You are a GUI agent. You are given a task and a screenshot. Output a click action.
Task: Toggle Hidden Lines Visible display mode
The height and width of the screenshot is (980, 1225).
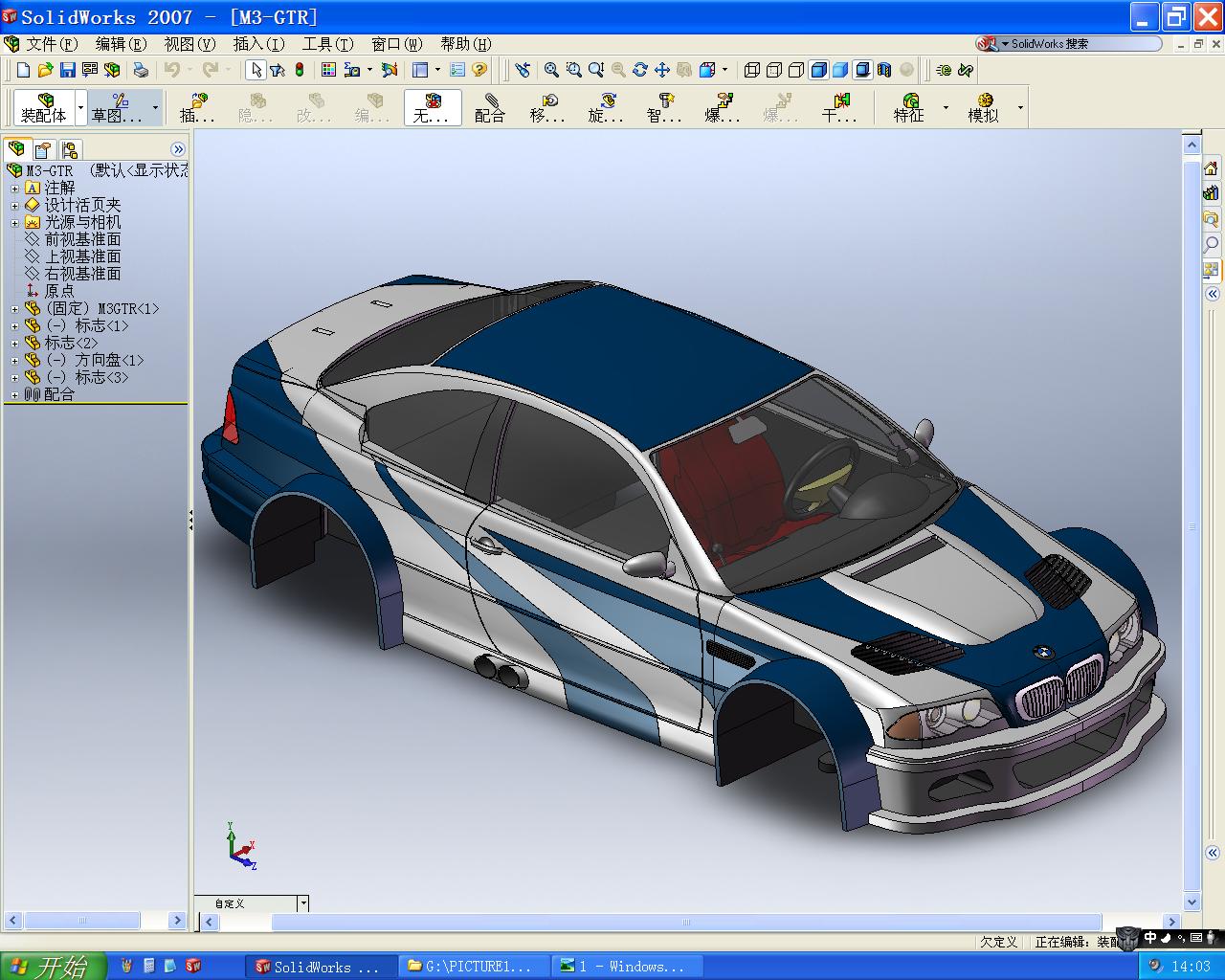click(x=774, y=70)
